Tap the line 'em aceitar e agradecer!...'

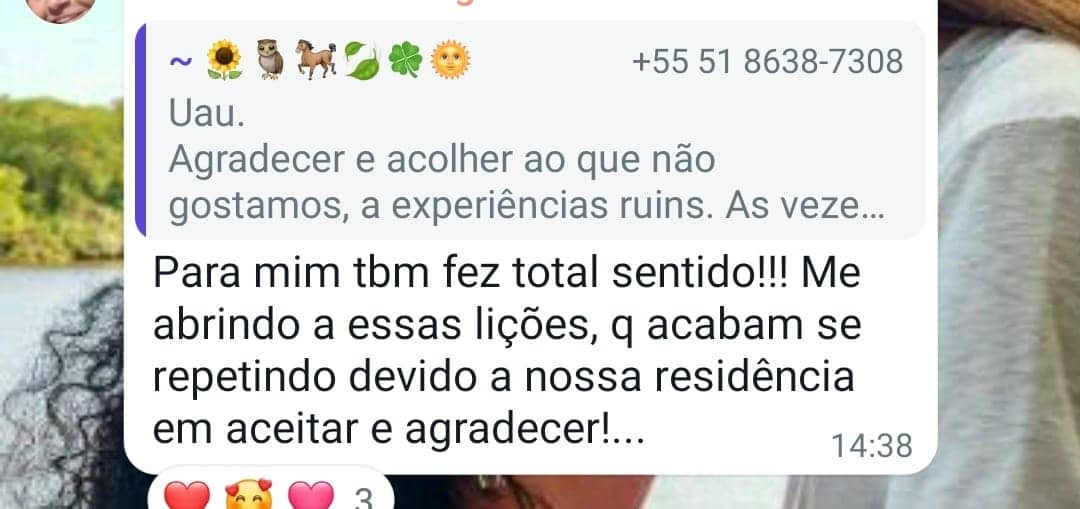point(399,430)
